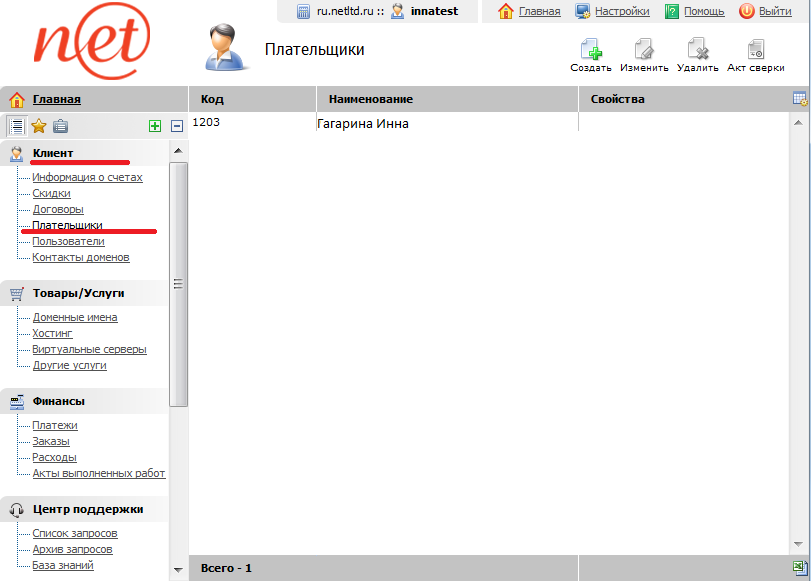This screenshot has height=581, width=811.
Task: Expand all menu sections with plus icon
Action: [x=154, y=126]
